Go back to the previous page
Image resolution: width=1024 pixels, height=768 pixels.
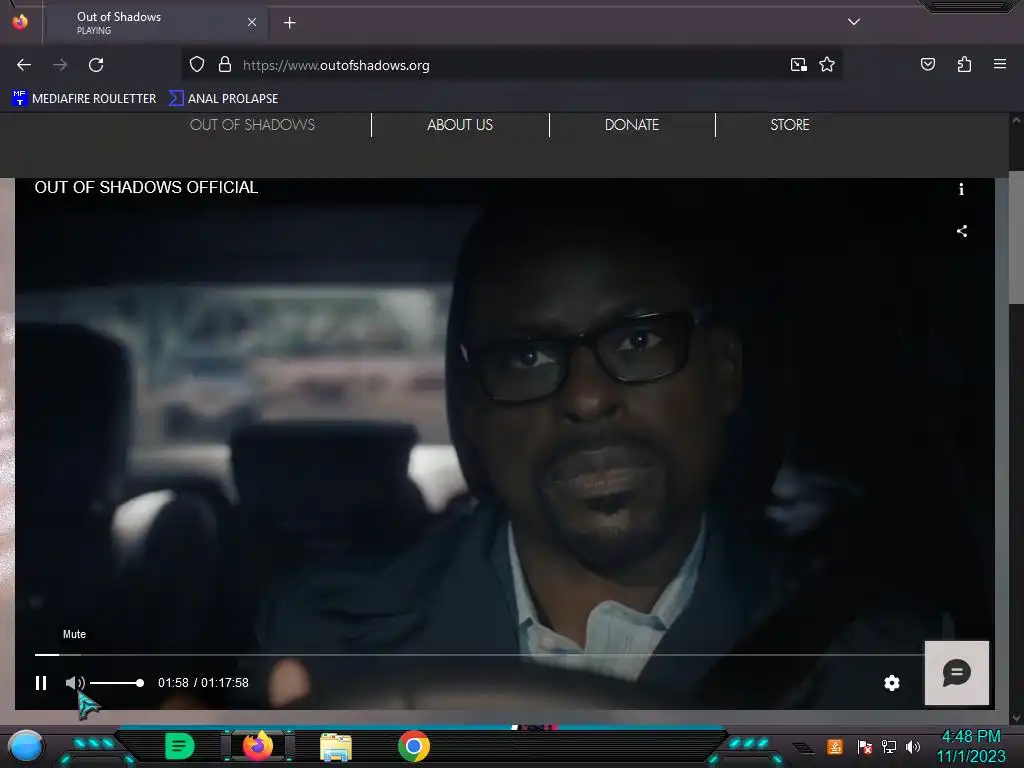click(24, 65)
